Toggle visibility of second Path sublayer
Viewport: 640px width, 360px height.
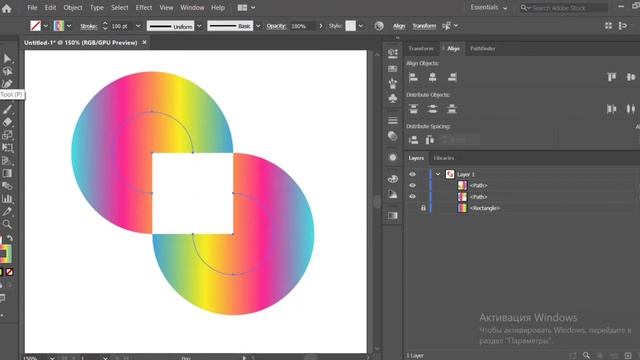[412, 197]
